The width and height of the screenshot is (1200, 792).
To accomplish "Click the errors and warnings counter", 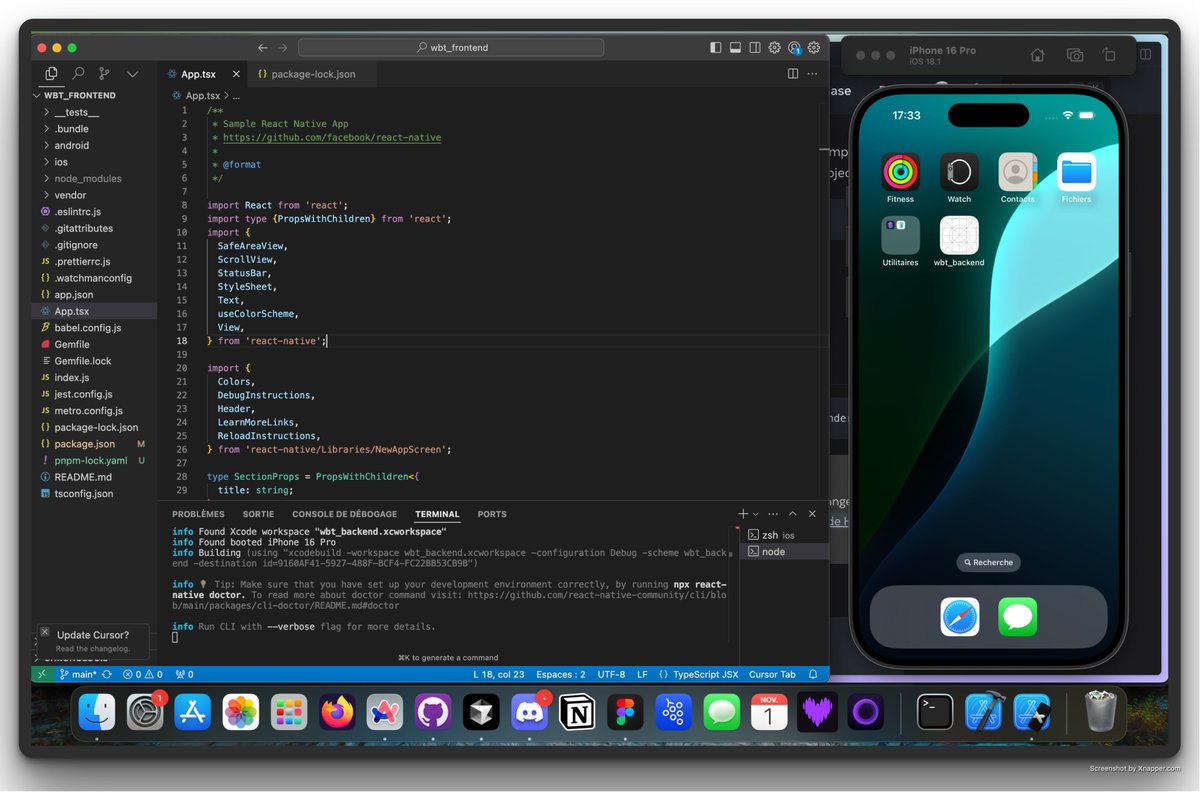I will (142, 674).
